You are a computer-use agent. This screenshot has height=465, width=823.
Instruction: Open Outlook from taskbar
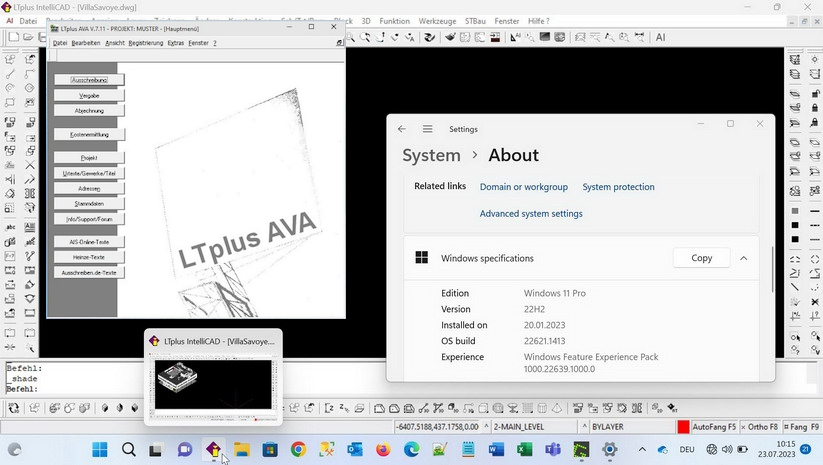pyautogui.click(x=355, y=449)
